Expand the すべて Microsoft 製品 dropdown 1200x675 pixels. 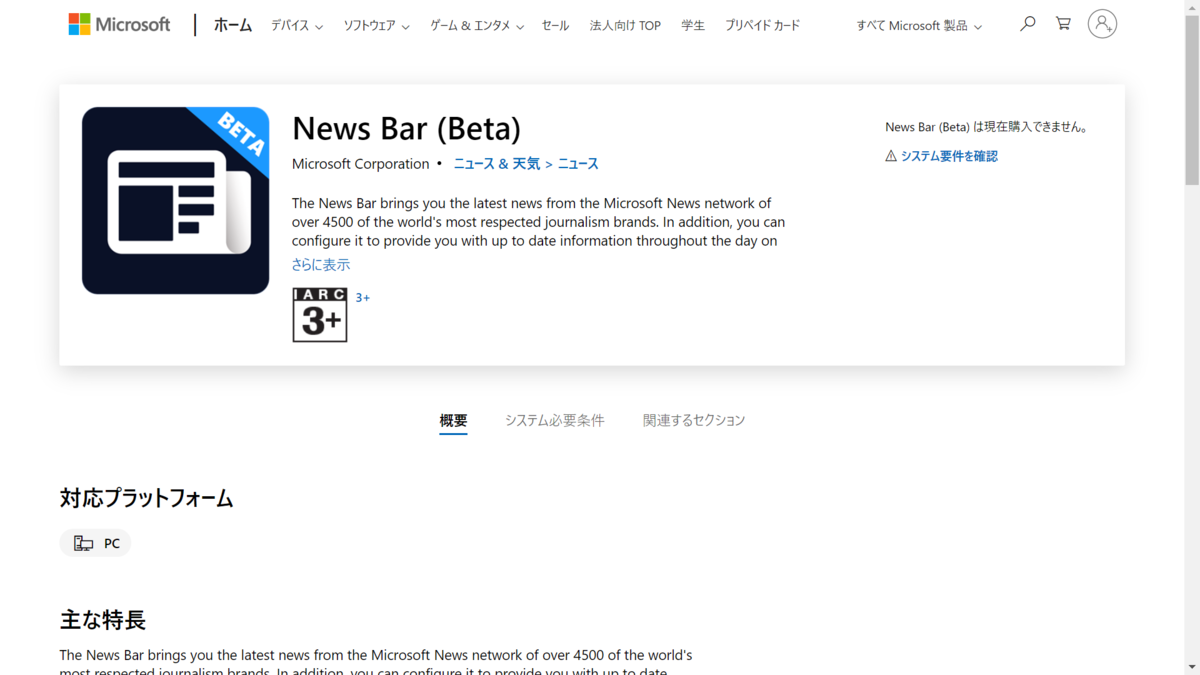[919, 26]
